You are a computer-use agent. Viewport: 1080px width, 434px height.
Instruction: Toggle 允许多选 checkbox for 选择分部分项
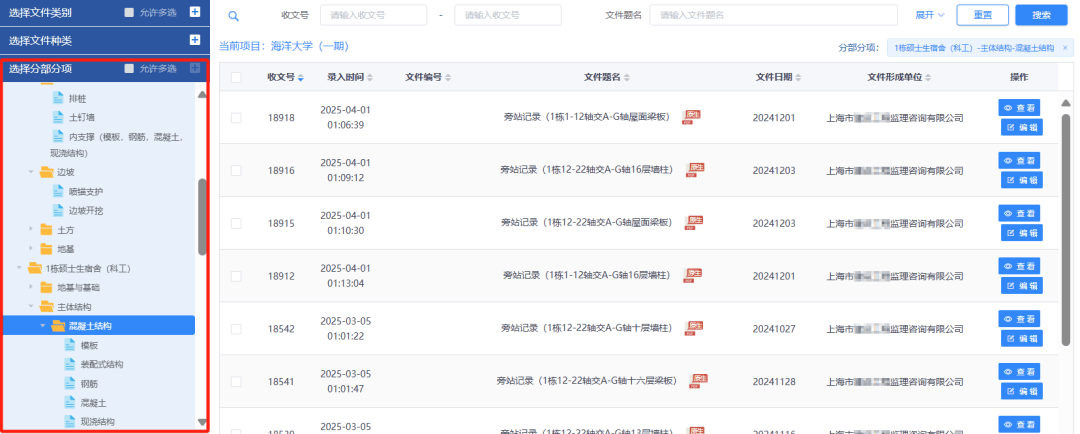(x=128, y=69)
